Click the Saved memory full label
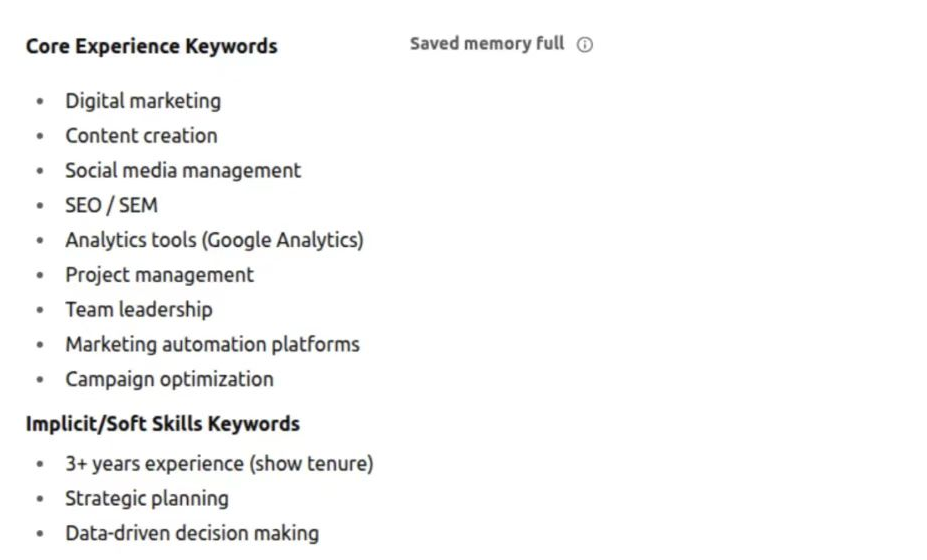This screenshot has height=560, width=927. click(x=487, y=44)
